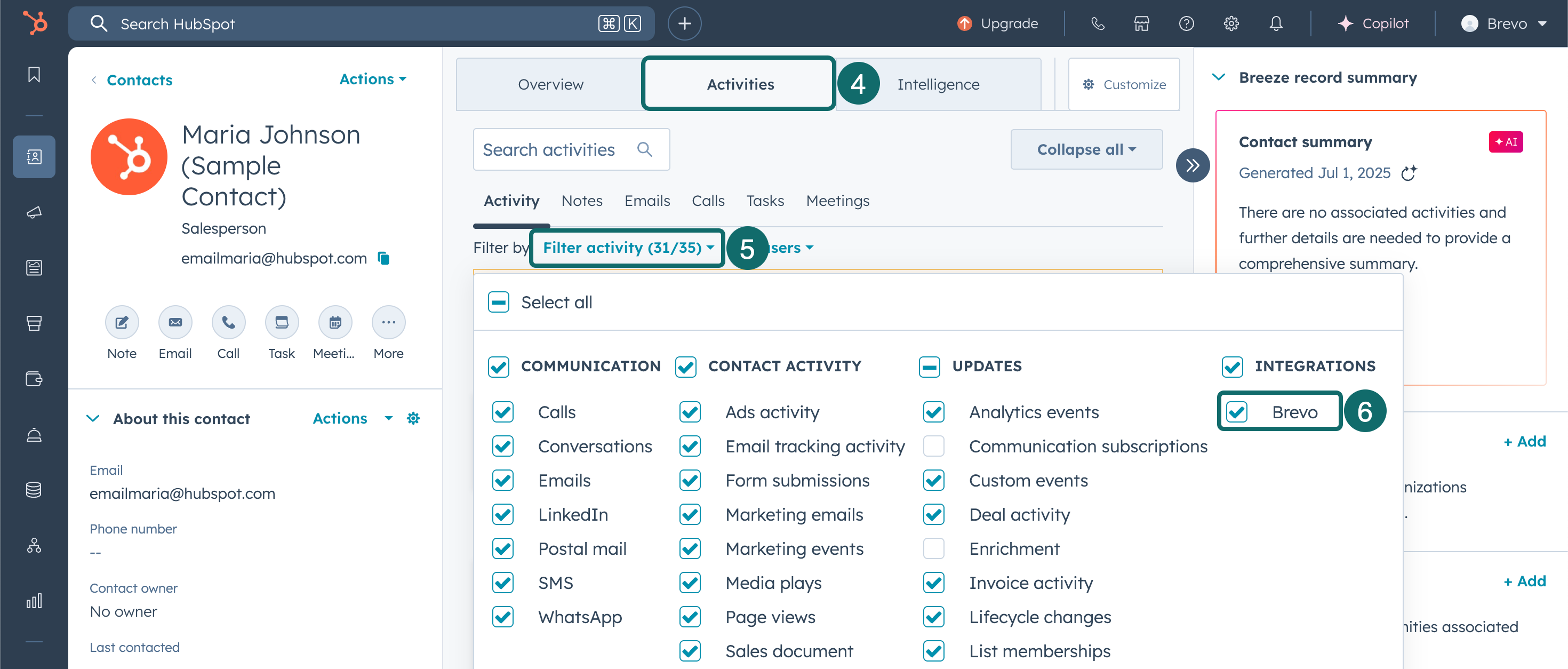Copy Maria's email address with the copy icon
This screenshot has width=1568, height=669.
(x=384, y=258)
